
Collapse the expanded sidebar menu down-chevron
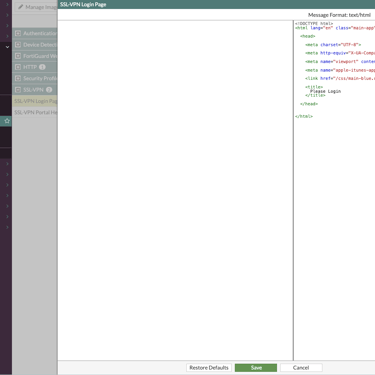(x=7, y=47)
